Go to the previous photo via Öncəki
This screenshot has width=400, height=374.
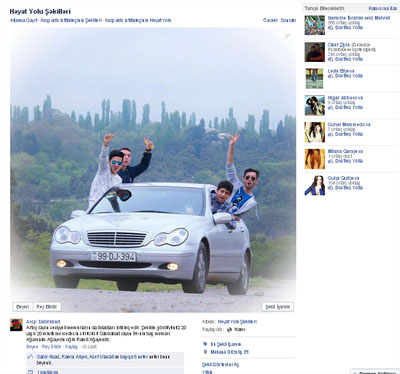point(270,20)
